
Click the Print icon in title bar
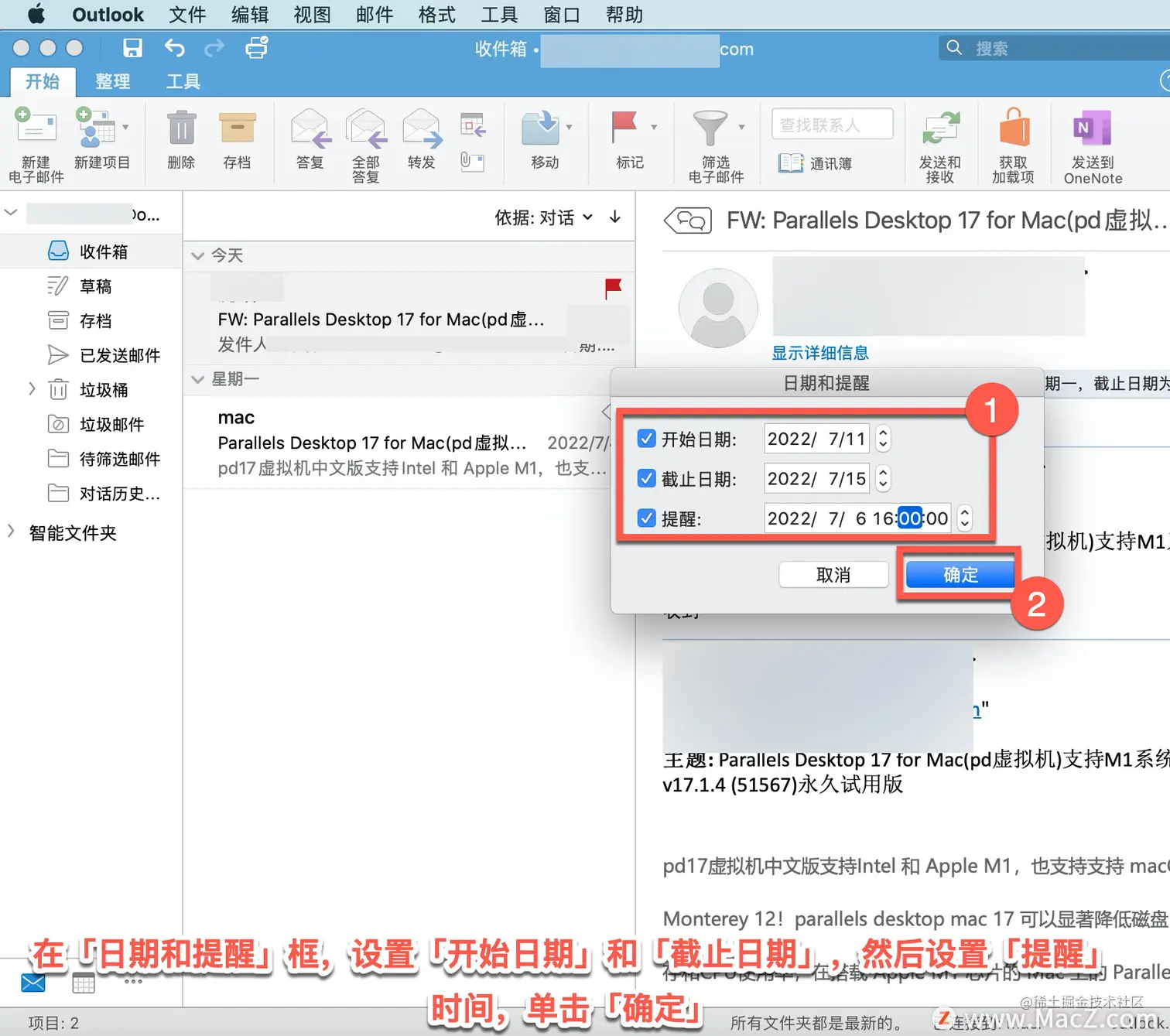click(257, 48)
